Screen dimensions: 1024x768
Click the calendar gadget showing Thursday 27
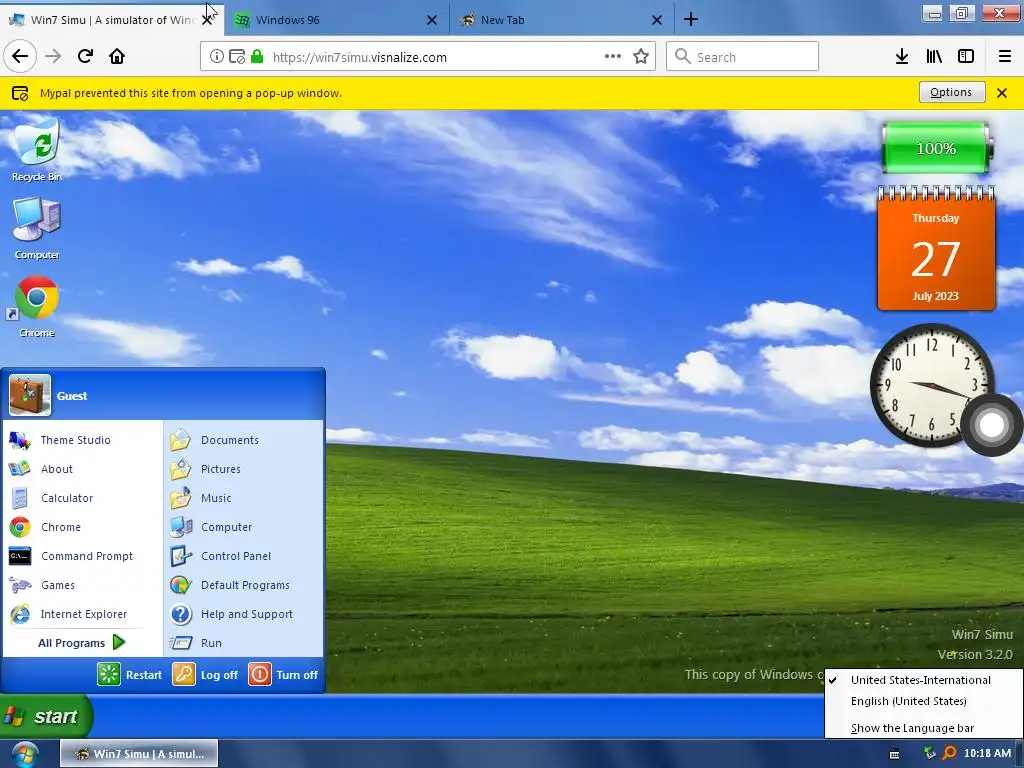click(x=936, y=249)
